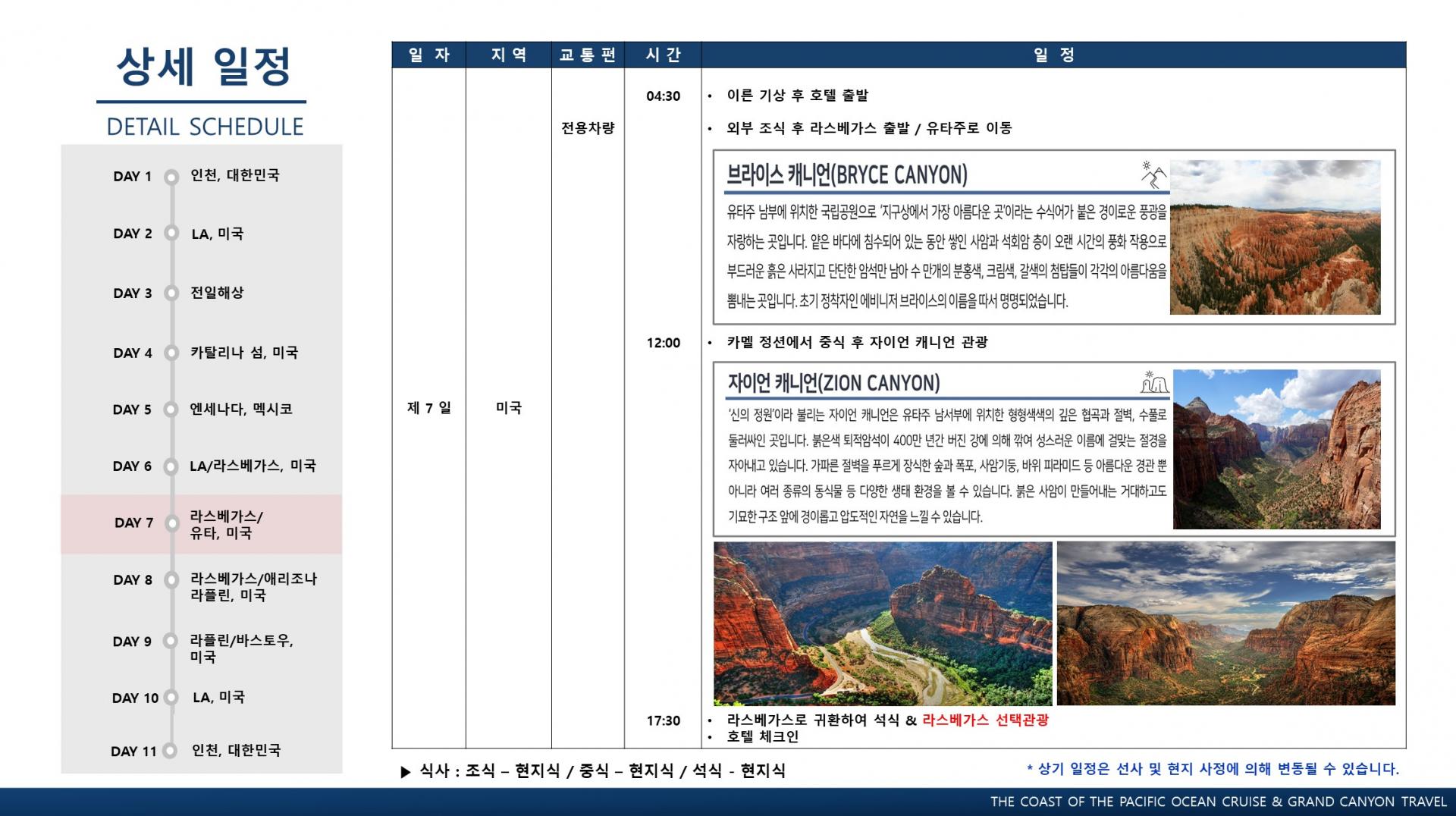Select DAY 3 timeline marker circle
This screenshot has height=816, width=1456.
click(x=171, y=293)
